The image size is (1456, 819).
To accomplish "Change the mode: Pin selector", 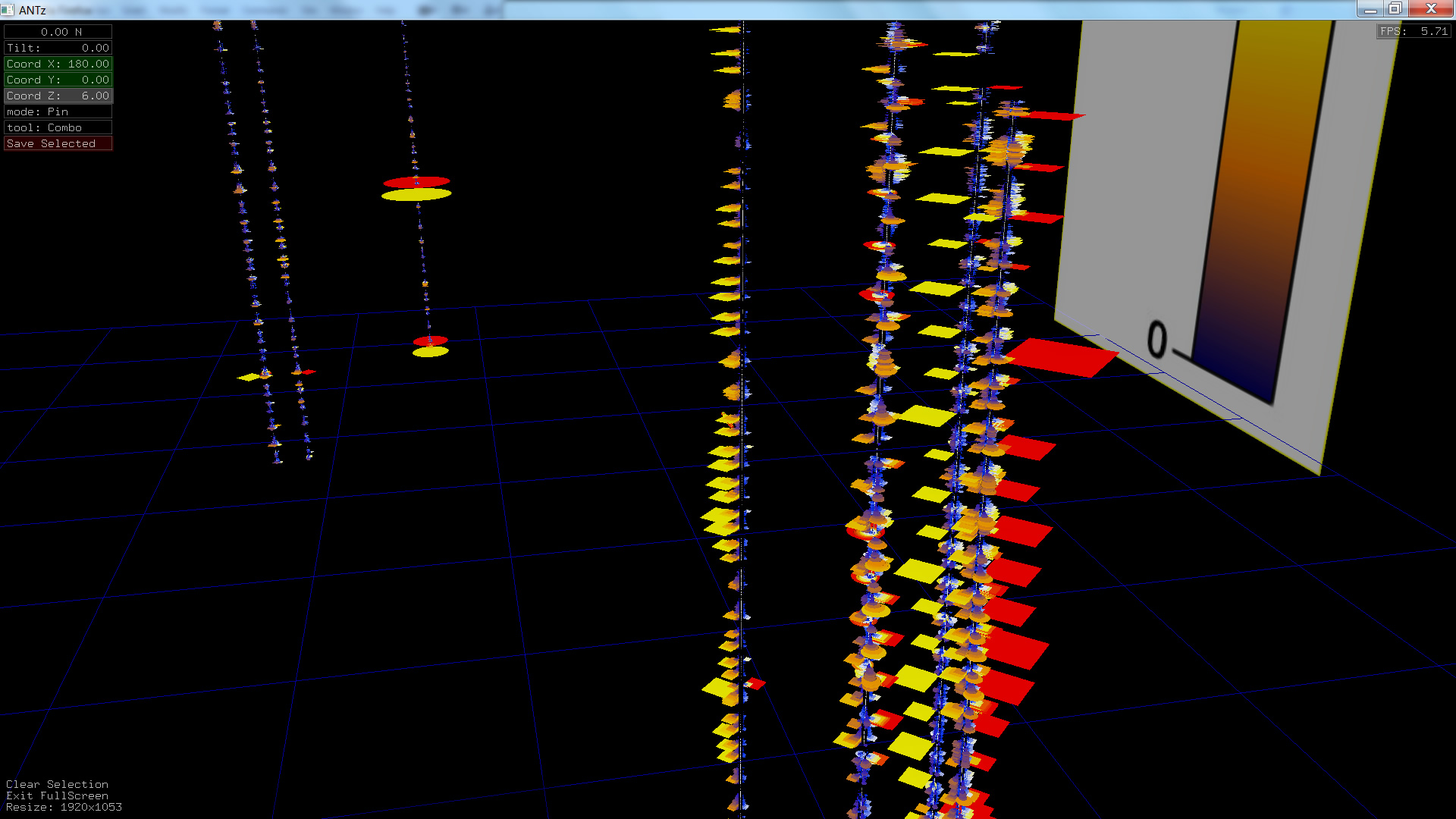I will (x=58, y=111).
